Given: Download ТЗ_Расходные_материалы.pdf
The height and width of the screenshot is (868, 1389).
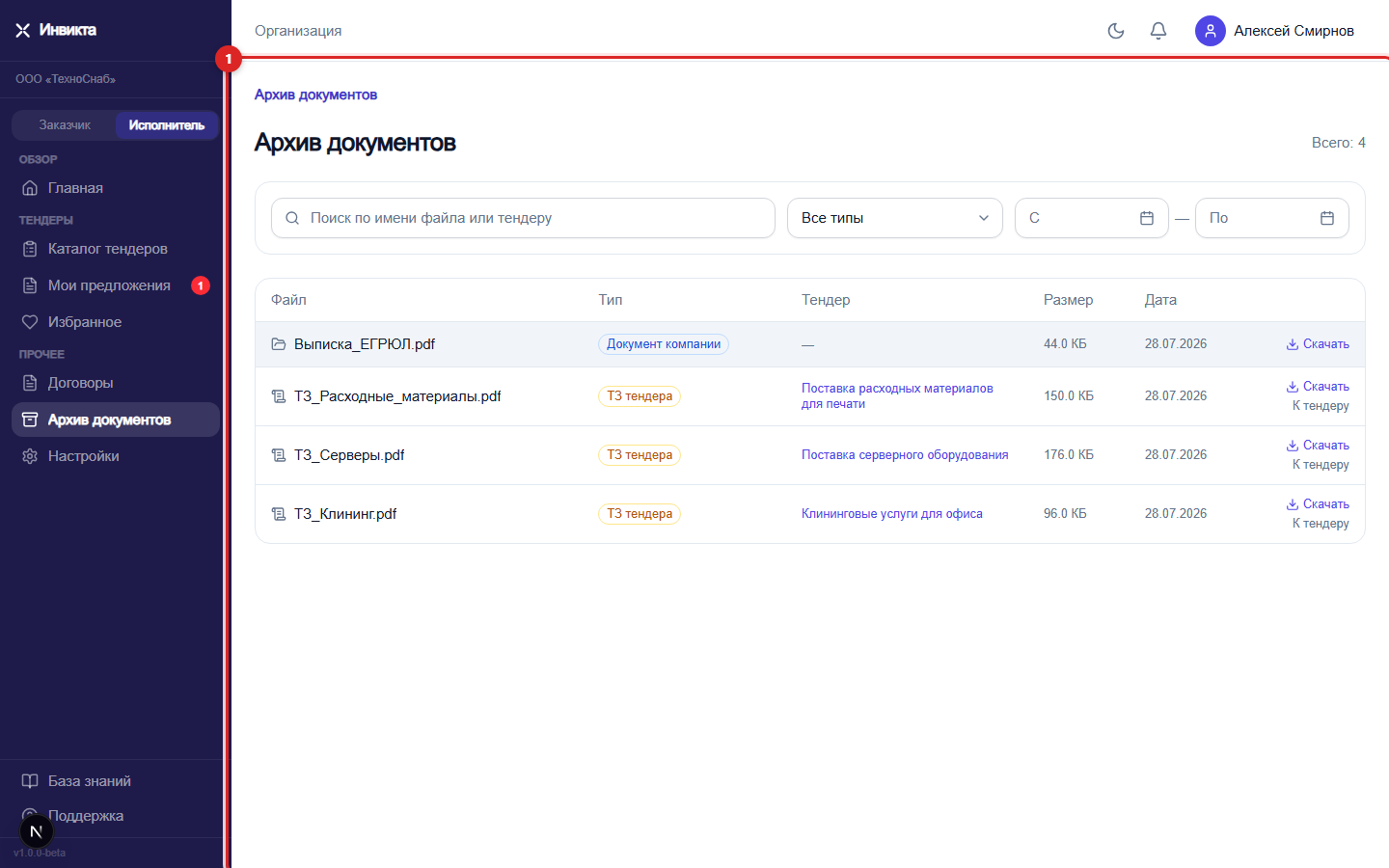Looking at the screenshot, I should pos(1318,387).
